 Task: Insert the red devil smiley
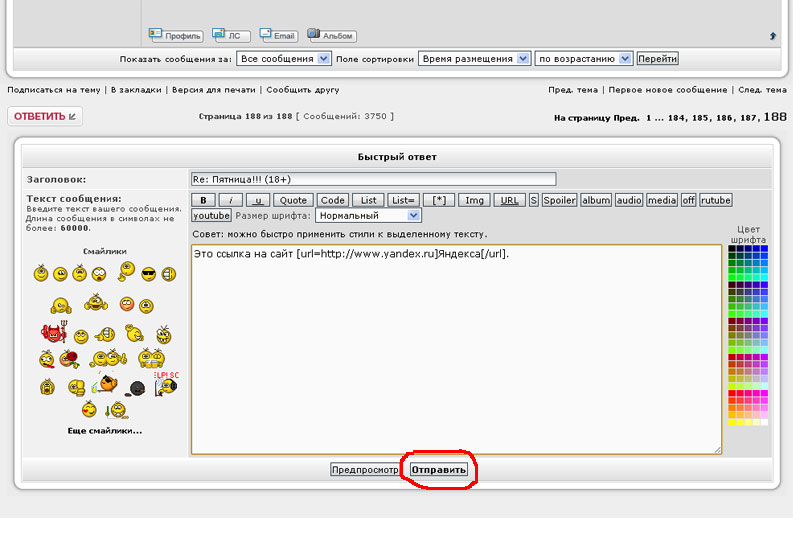[52, 333]
